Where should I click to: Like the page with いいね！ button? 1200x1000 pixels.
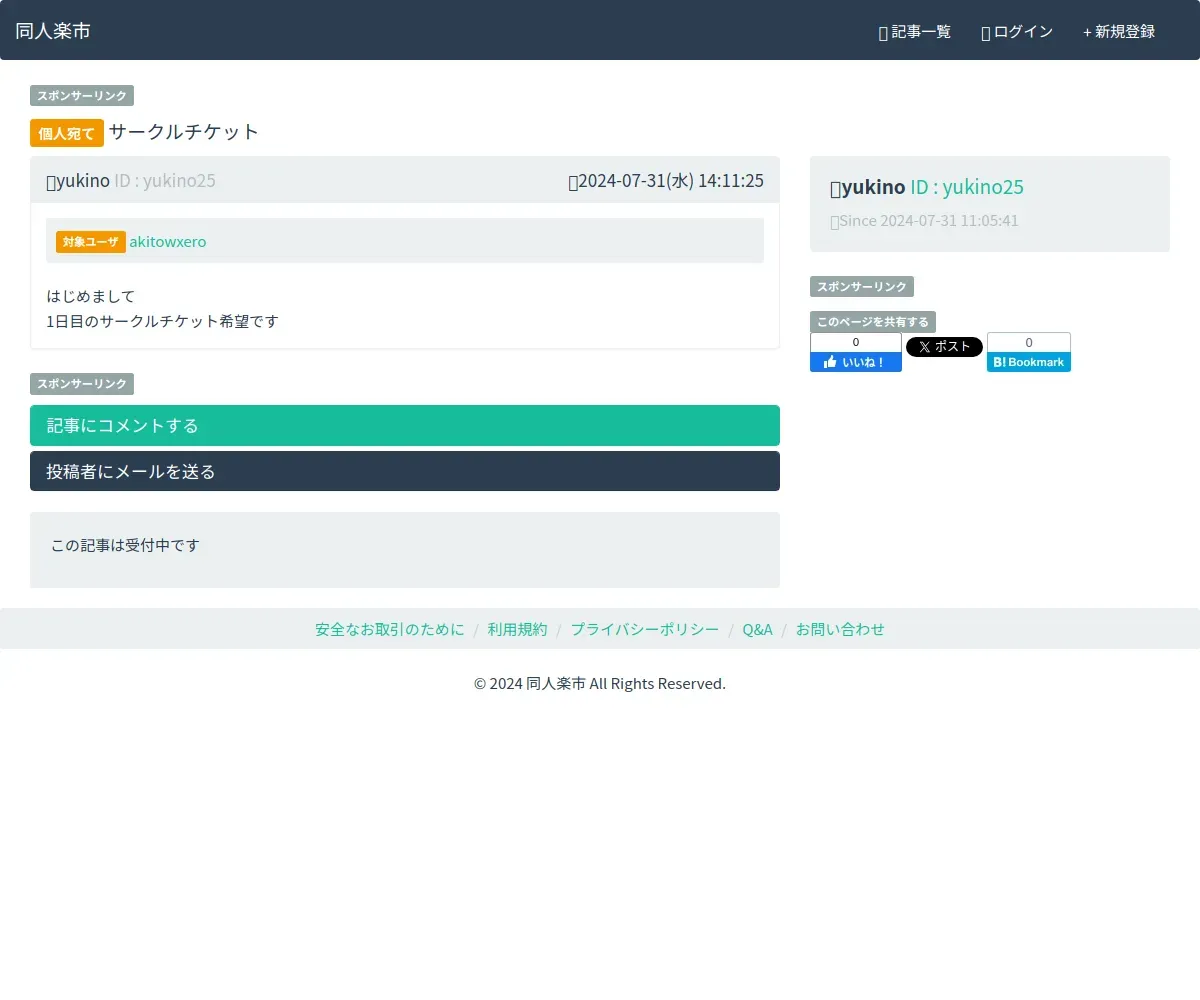(x=856, y=362)
